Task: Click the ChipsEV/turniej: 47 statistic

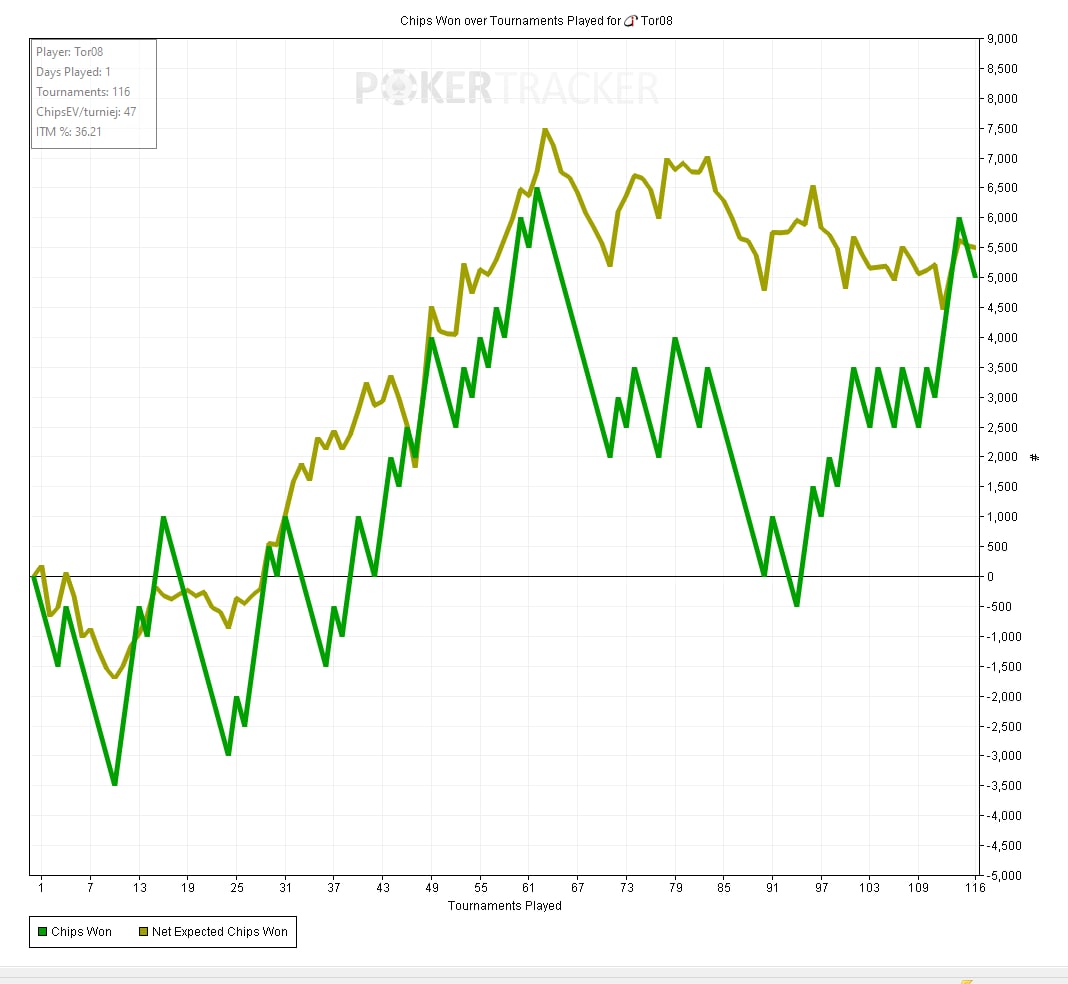Action: point(86,112)
